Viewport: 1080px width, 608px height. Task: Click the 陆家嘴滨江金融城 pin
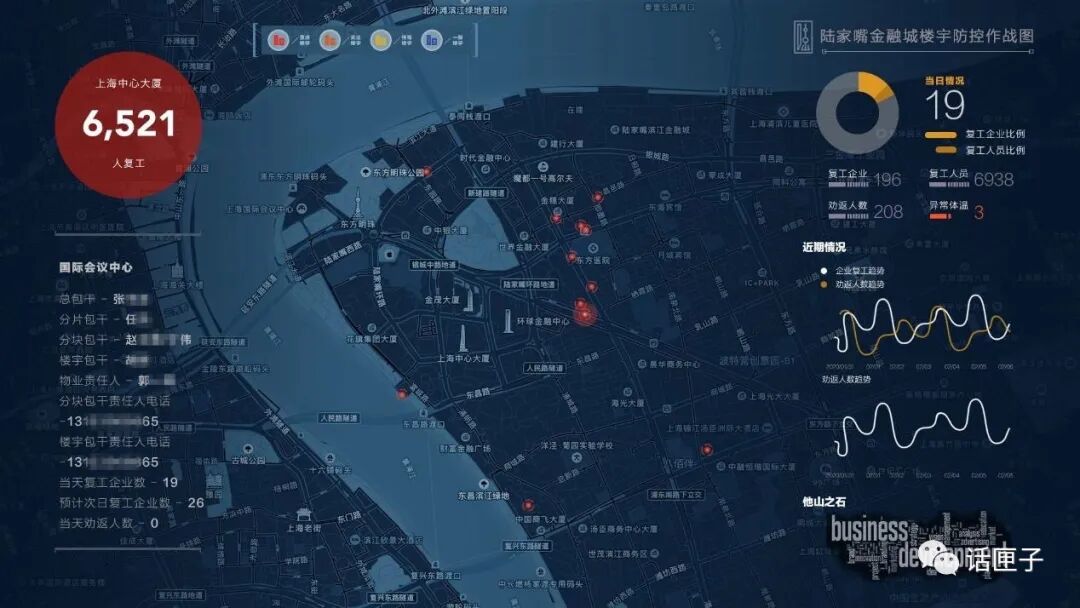point(614,129)
